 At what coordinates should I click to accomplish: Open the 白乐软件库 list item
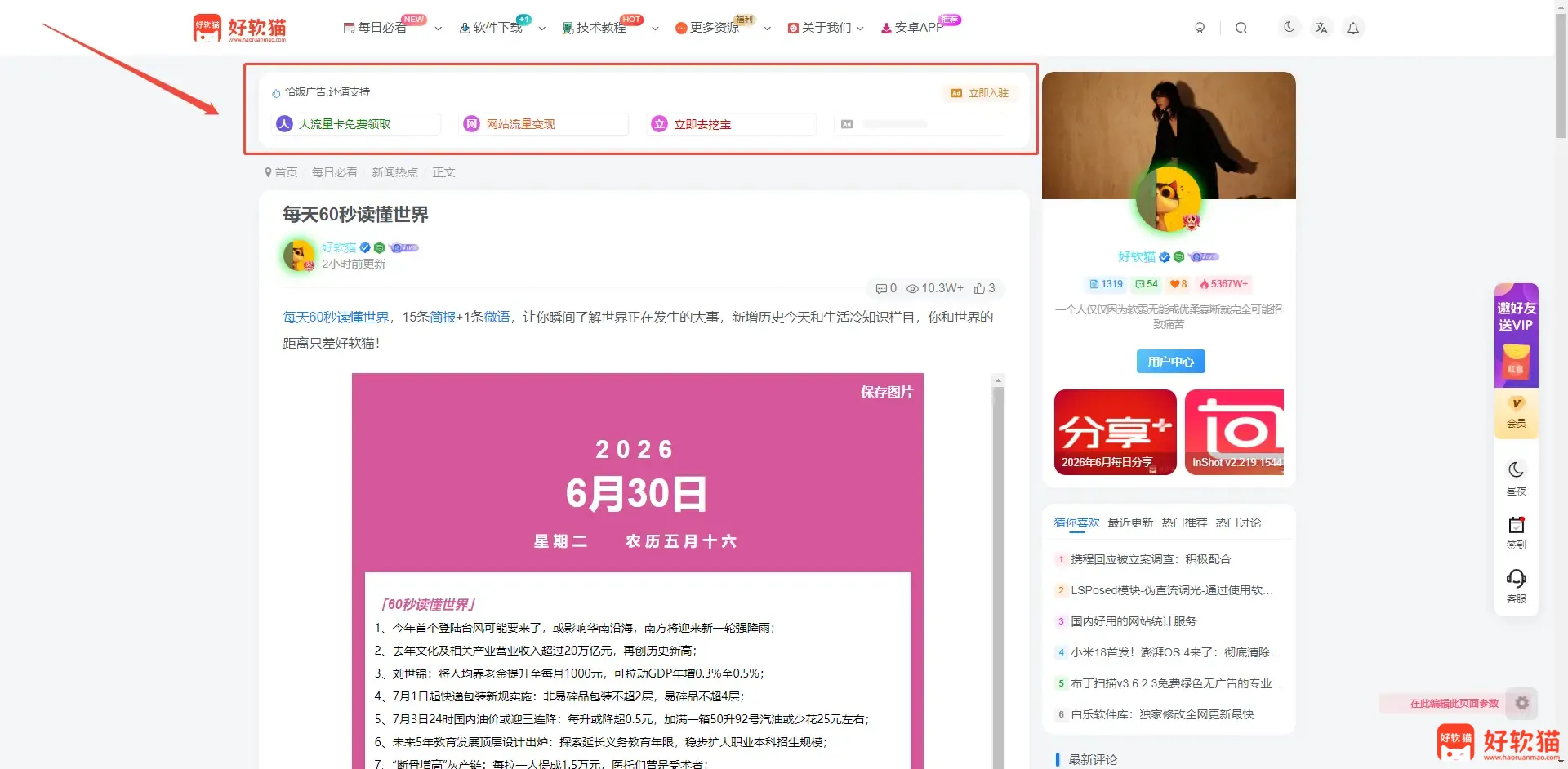(1162, 714)
